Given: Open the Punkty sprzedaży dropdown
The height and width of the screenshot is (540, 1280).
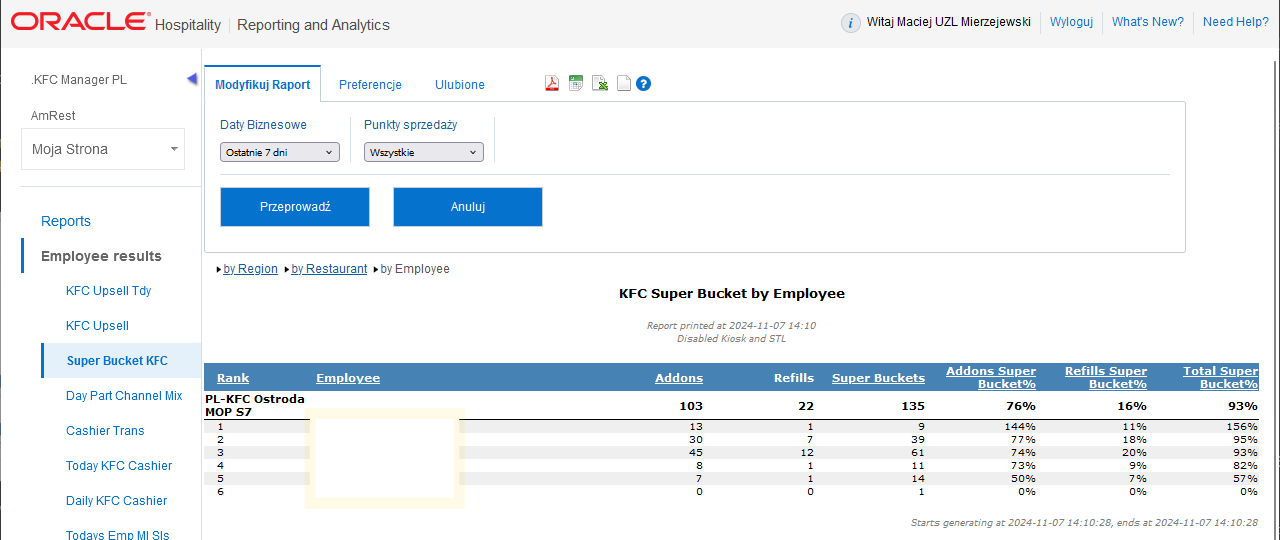Looking at the screenshot, I should (x=423, y=152).
